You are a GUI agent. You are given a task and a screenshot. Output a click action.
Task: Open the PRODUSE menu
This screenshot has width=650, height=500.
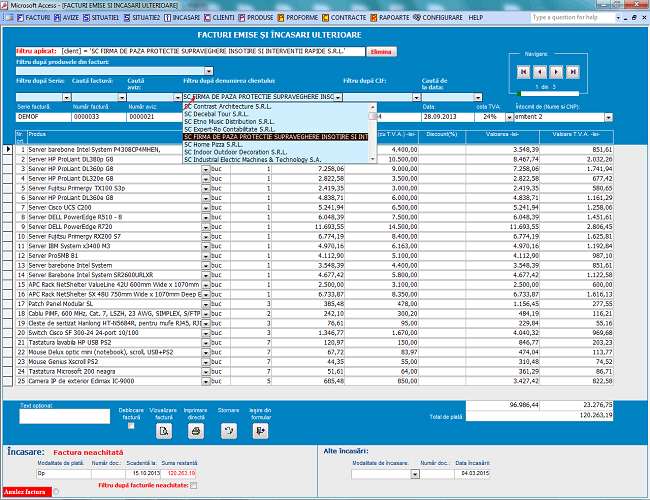pos(256,18)
